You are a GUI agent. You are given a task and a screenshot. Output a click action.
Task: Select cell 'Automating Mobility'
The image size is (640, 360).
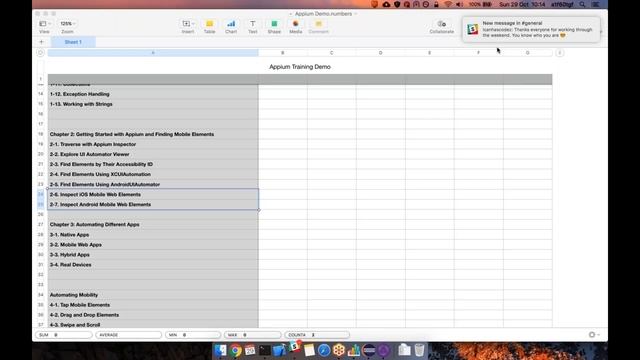[153, 295]
